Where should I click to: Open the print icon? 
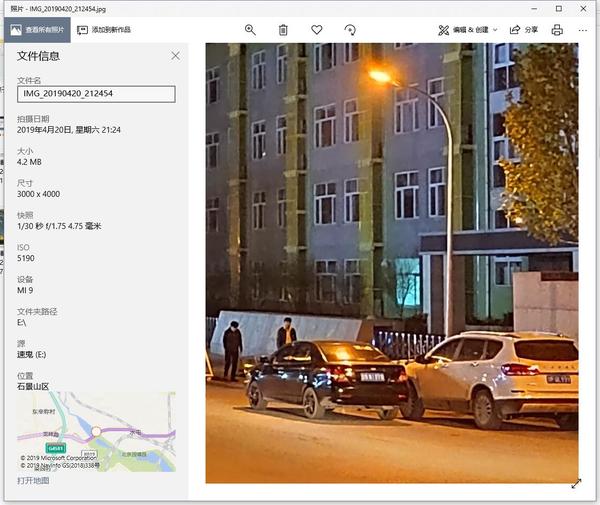tap(557, 30)
